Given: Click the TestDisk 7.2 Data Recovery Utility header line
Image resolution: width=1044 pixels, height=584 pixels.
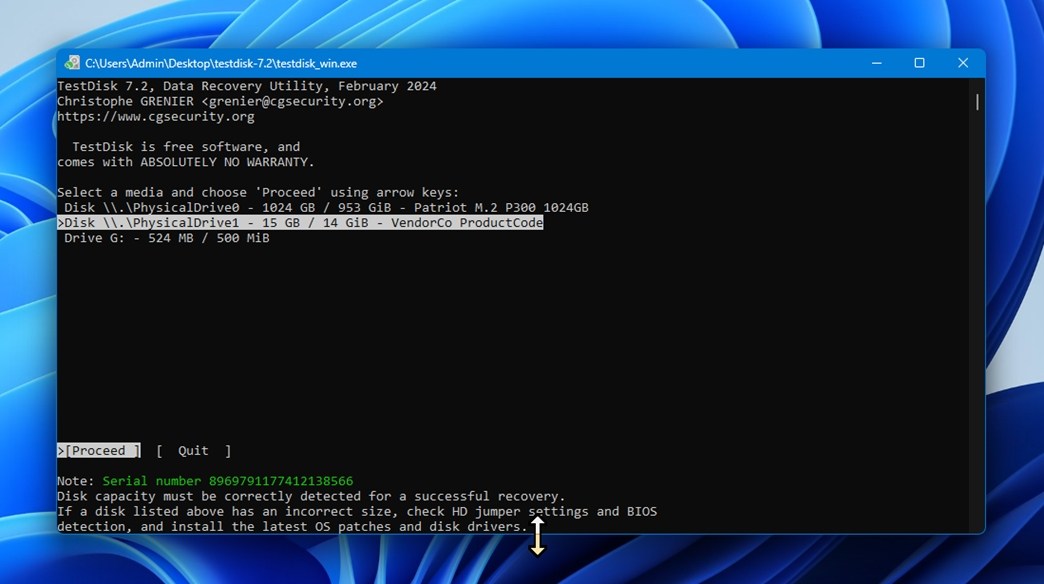Looking at the screenshot, I should [247, 86].
